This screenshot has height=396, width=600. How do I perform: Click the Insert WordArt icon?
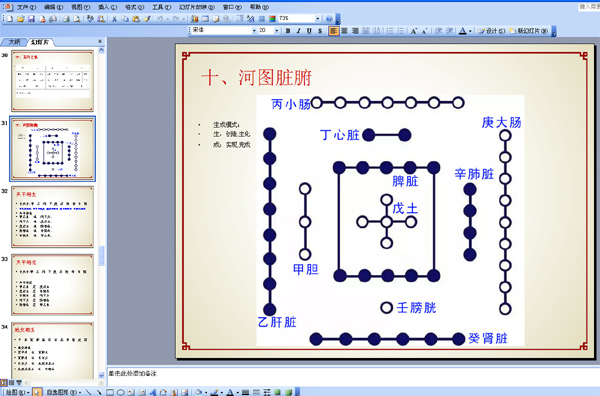click(153, 392)
